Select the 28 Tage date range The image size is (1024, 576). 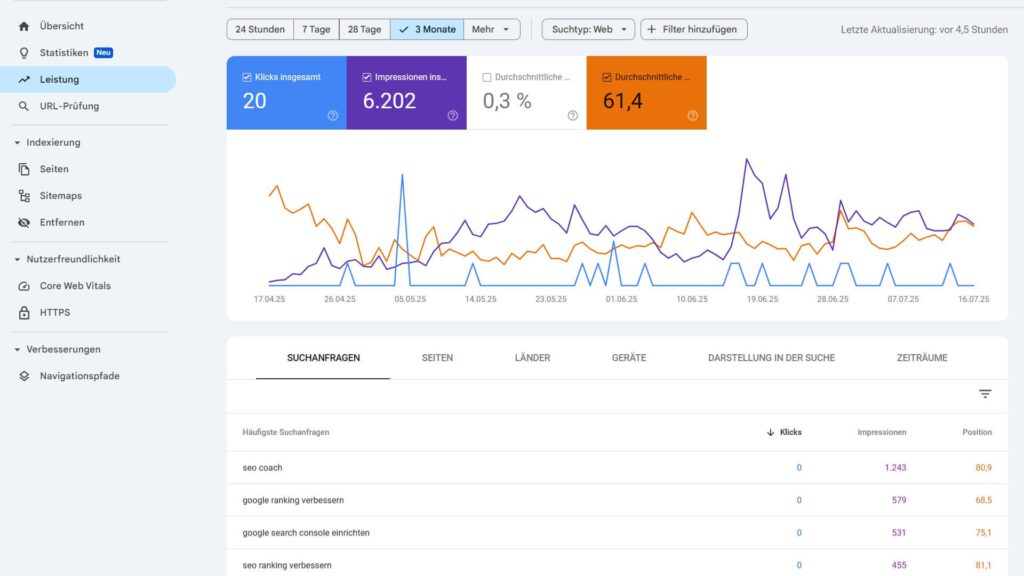click(x=364, y=30)
